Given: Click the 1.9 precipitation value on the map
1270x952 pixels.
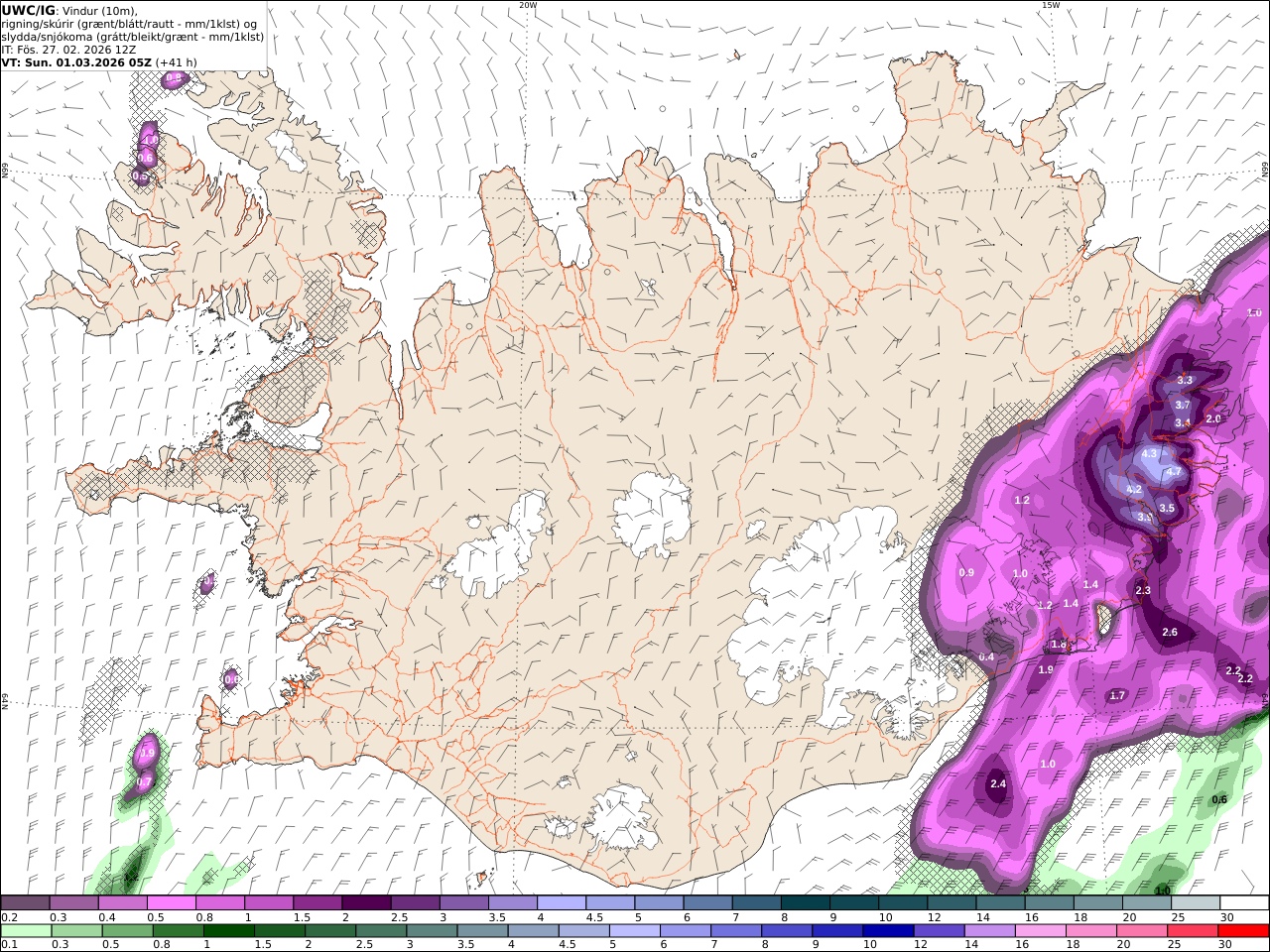Looking at the screenshot, I should (1046, 669).
